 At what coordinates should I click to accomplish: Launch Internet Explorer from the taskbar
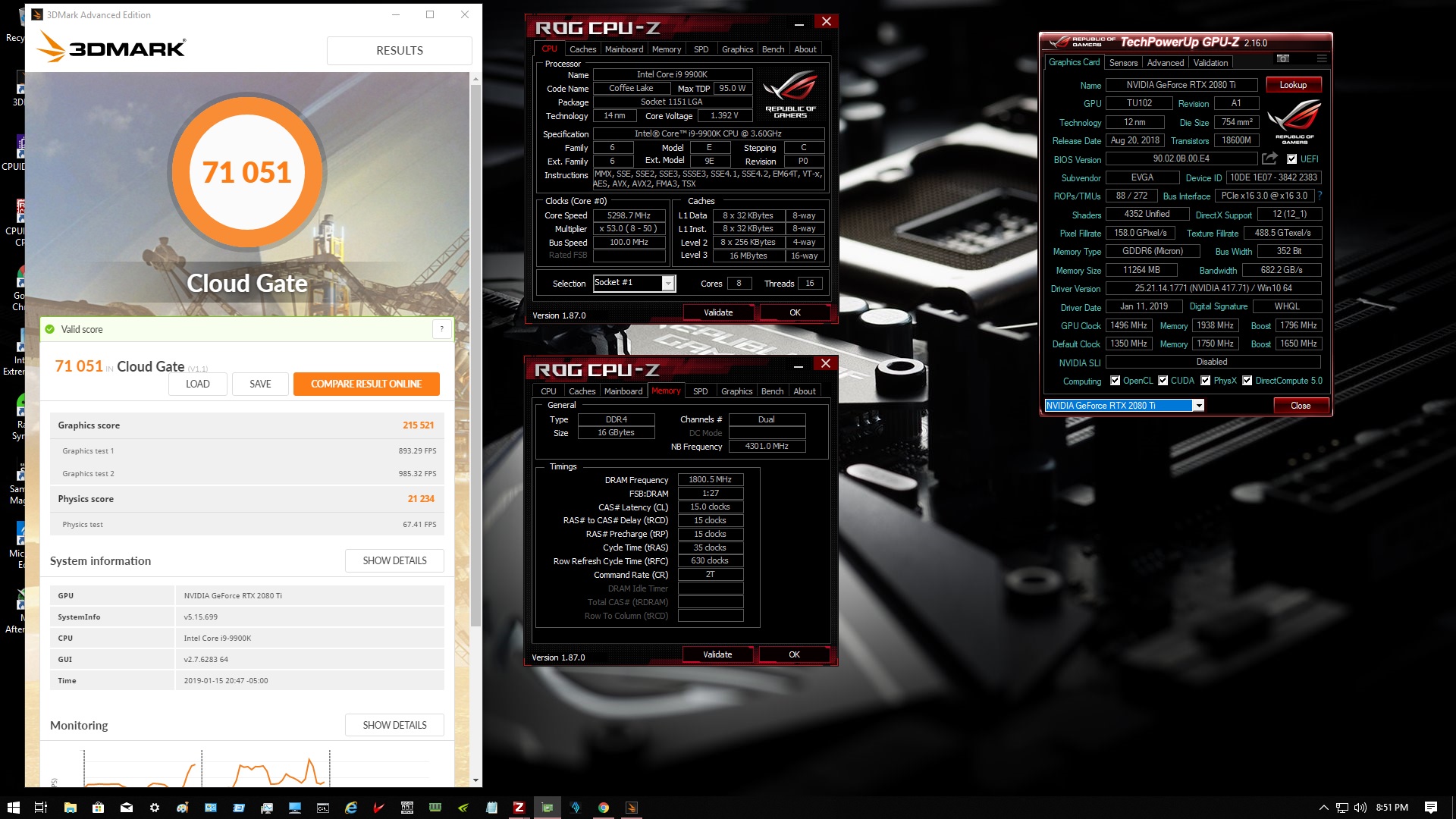(x=350, y=808)
